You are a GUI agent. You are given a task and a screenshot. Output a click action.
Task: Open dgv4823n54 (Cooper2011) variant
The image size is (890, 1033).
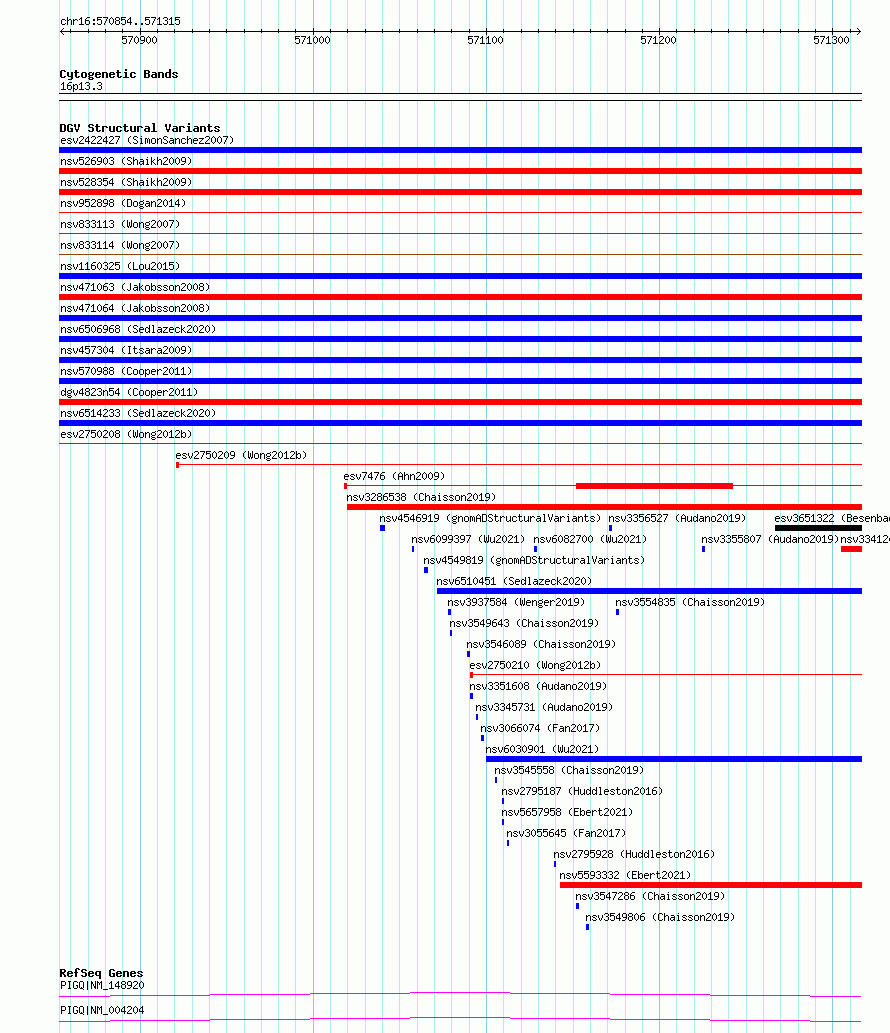click(x=129, y=393)
